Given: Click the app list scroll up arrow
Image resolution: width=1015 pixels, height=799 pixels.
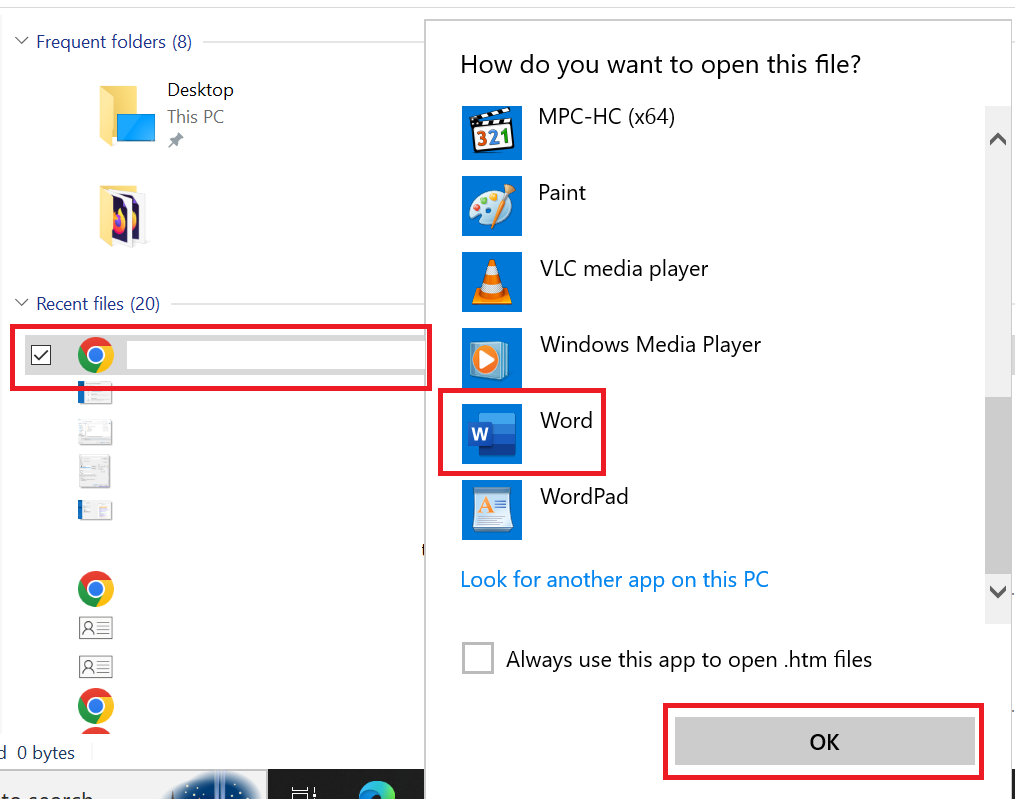Looking at the screenshot, I should pyautogui.click(x=998, y=139).
